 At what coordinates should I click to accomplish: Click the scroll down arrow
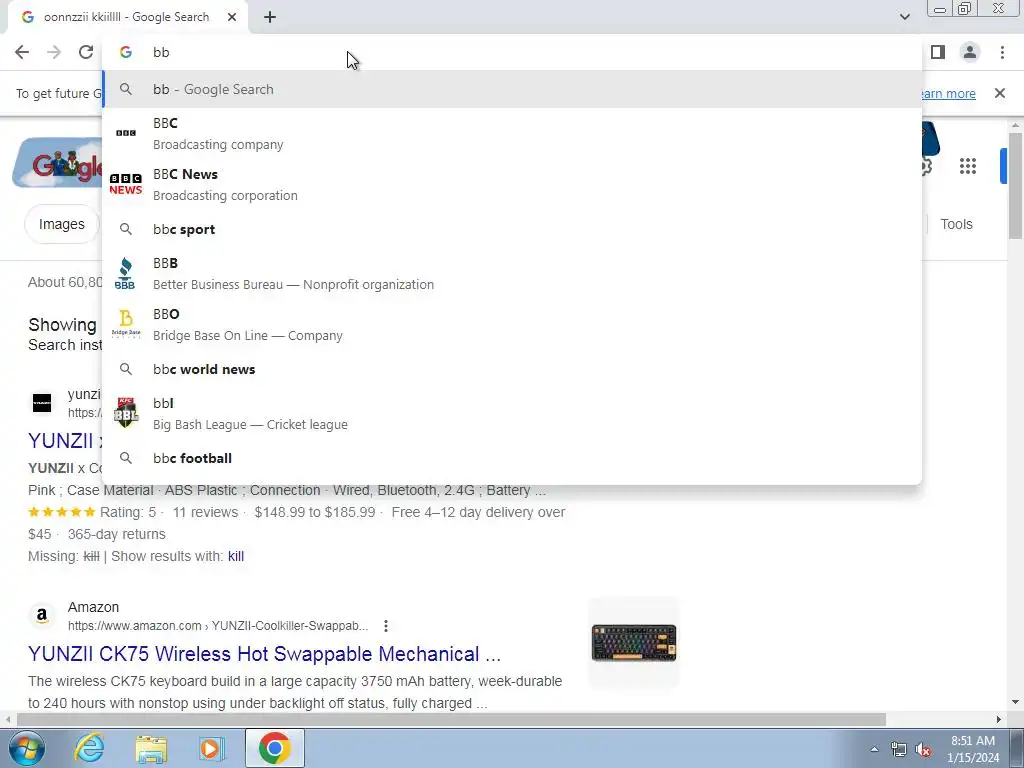(1015, 703)
